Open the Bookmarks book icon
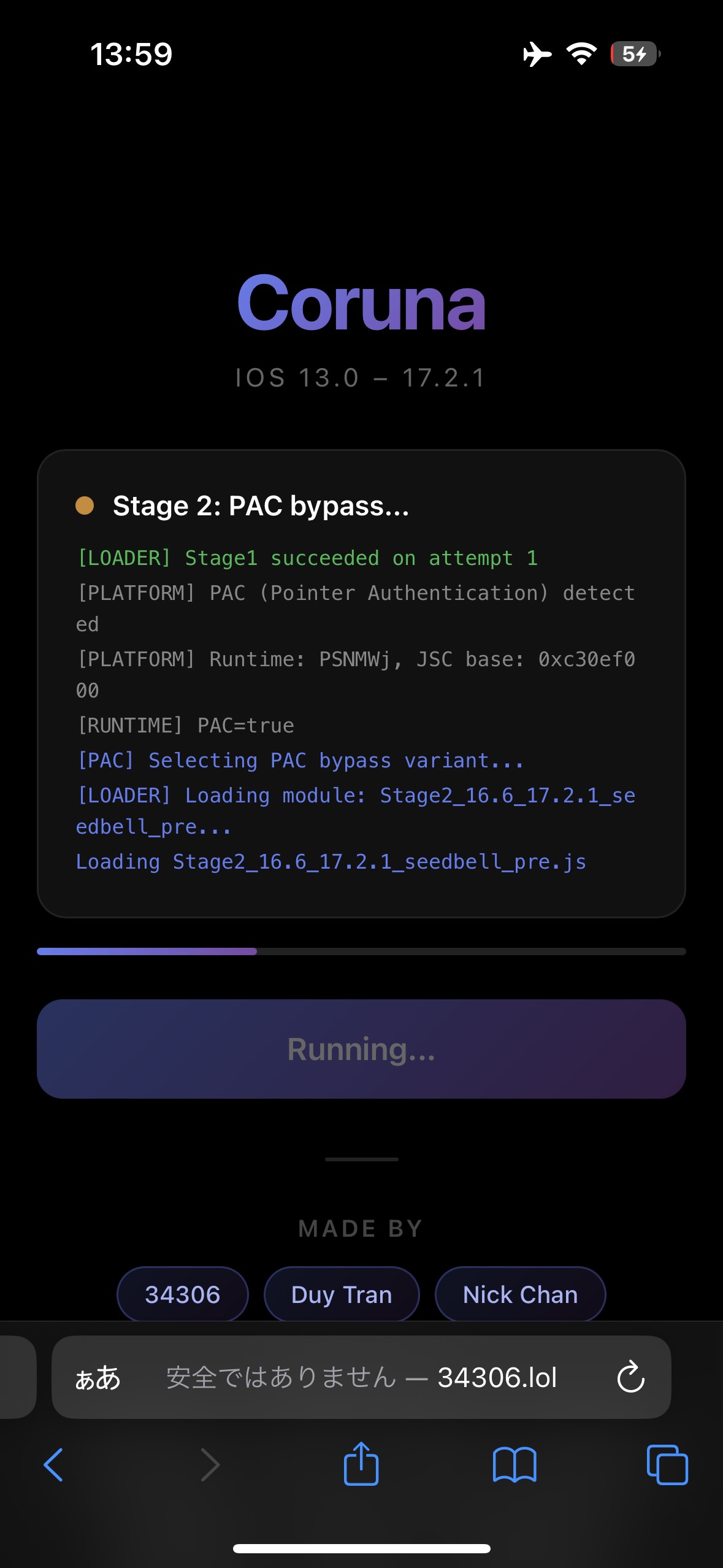The image size is (723, 1568). click(515, 1465)
